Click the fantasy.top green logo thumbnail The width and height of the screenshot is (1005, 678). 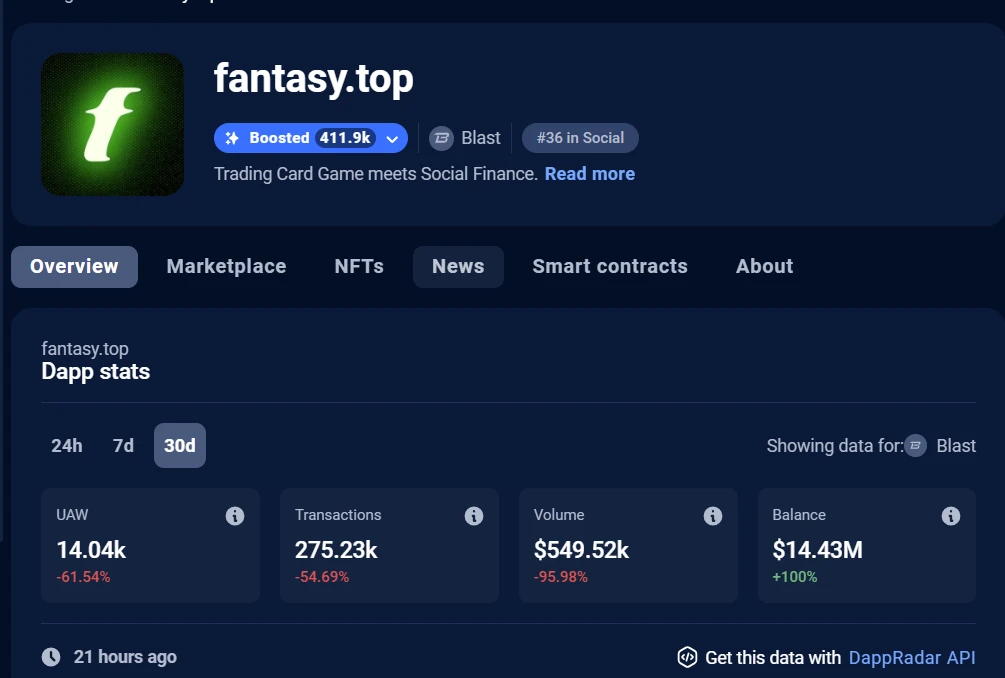click(112, 124)
